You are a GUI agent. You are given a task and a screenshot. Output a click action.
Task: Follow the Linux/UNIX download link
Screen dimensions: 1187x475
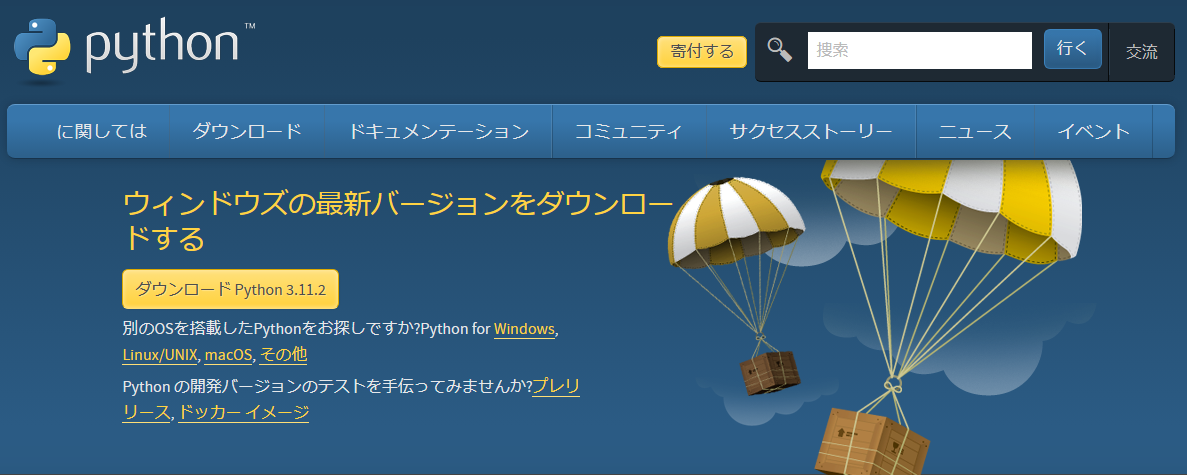pos(160,355)
